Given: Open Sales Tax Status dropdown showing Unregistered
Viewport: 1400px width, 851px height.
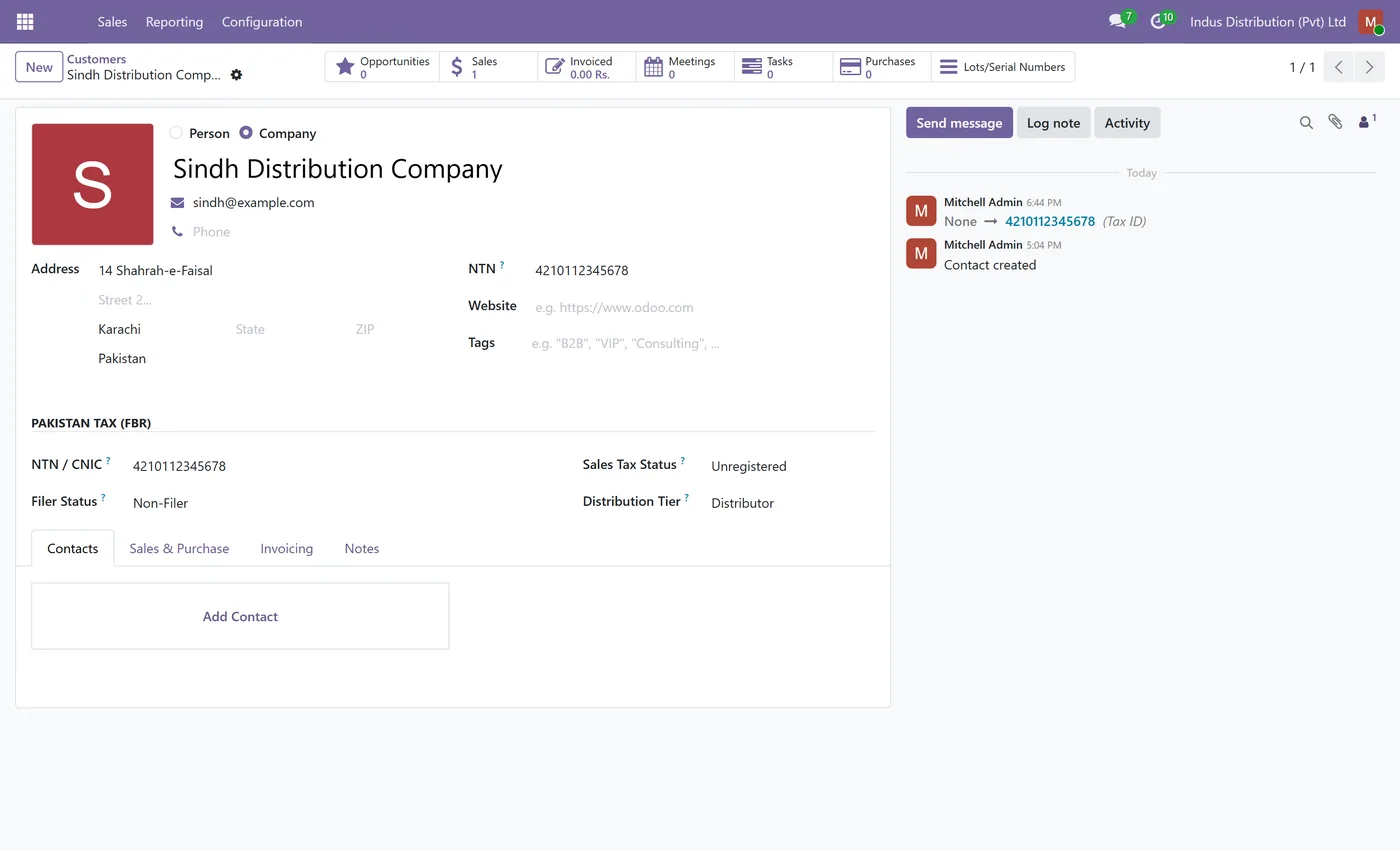Looking at the screenshot, I should click(792, 466).
